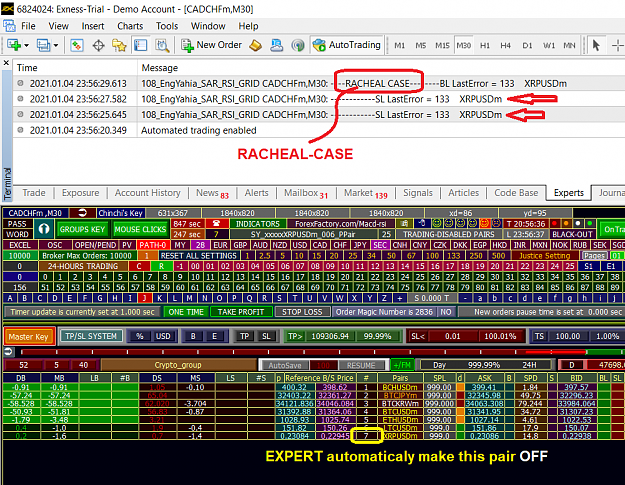Open the File menu
This screenshot has height=485, width=625.
pyautogui.click(x=28, y=26)
